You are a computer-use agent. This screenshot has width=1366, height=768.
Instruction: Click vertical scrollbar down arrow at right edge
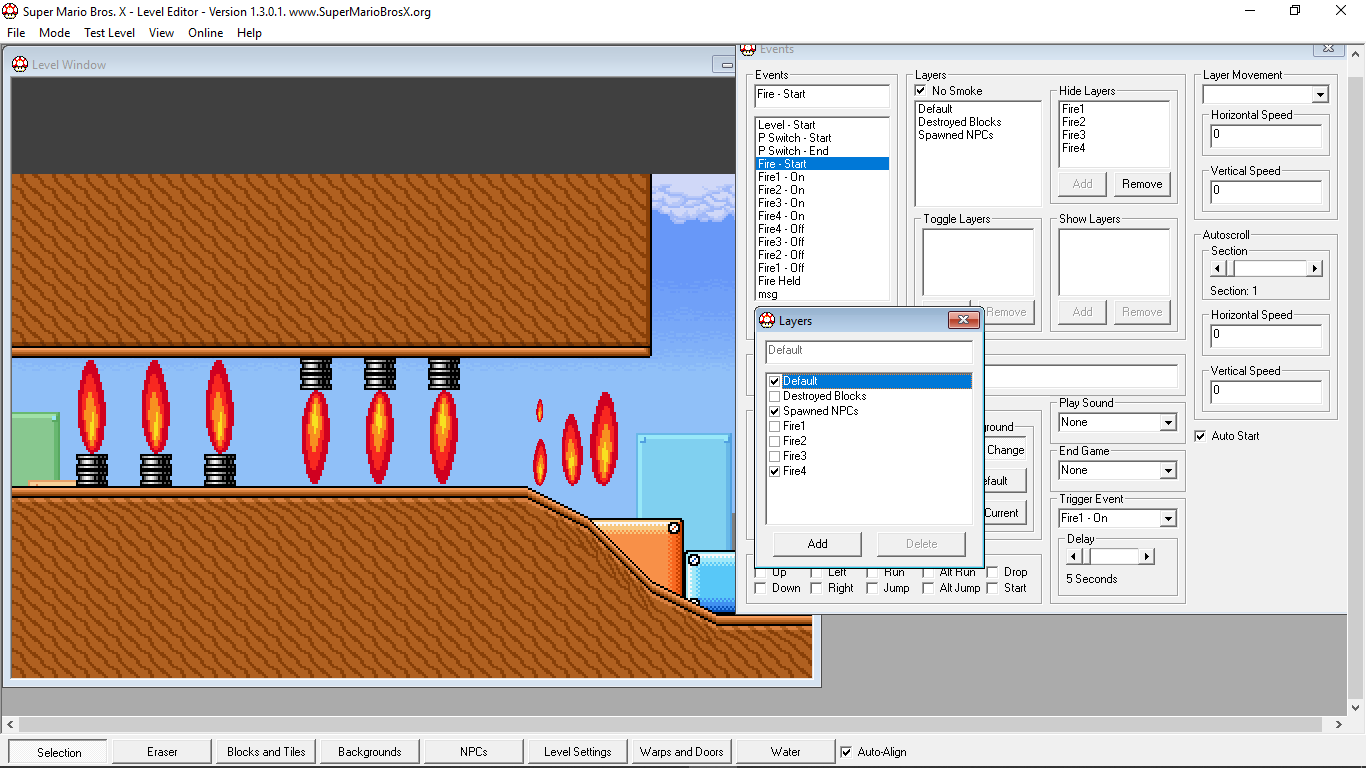1357,706
